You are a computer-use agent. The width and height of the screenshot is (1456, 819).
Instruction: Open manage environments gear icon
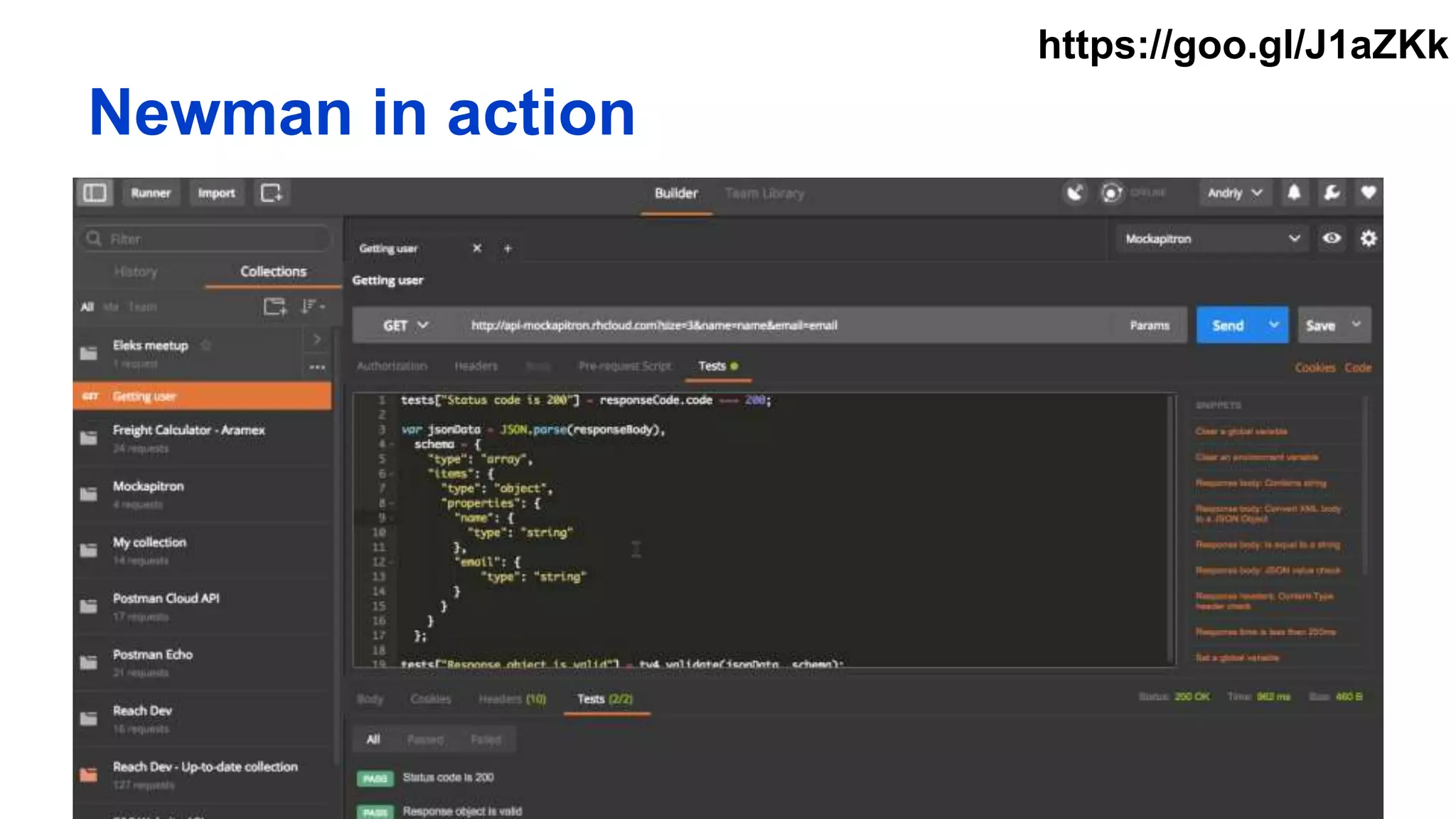tap(1368, 238)
